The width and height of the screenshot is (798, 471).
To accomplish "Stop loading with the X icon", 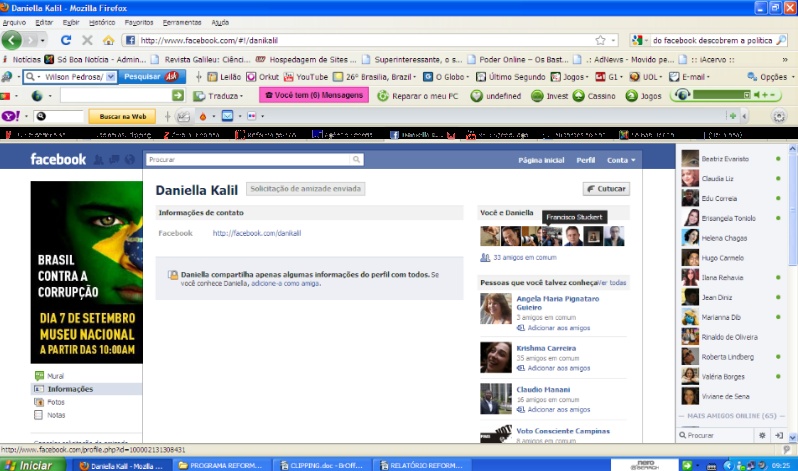I will (x=87, y=40).
